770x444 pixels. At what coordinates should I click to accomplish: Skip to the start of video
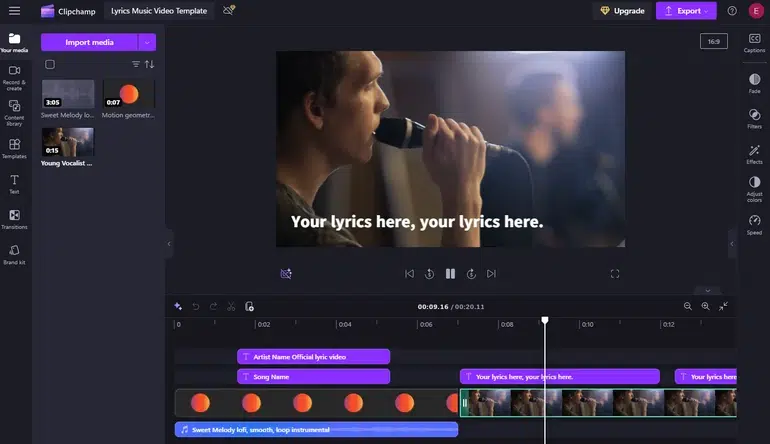pyautogui.click(x=409, y=274)
